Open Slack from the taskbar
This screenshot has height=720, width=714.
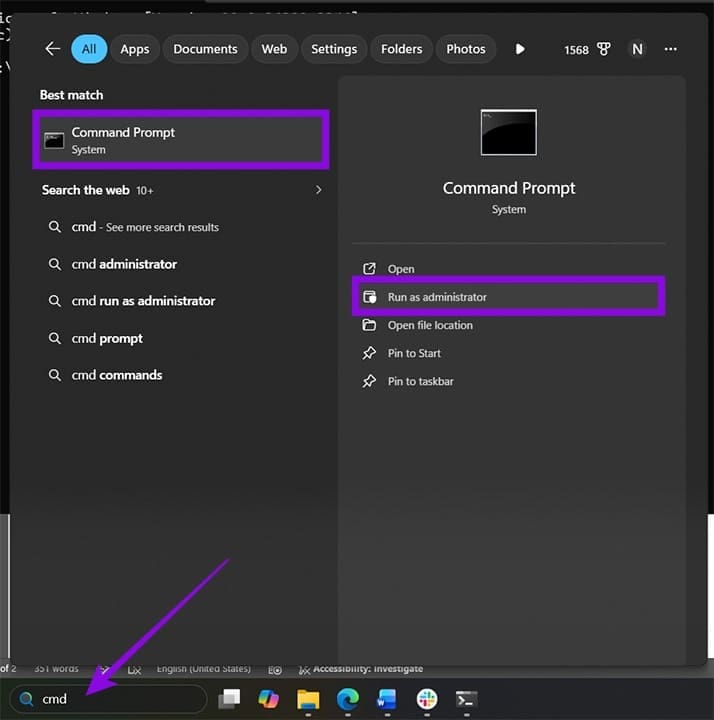(427, 699)
